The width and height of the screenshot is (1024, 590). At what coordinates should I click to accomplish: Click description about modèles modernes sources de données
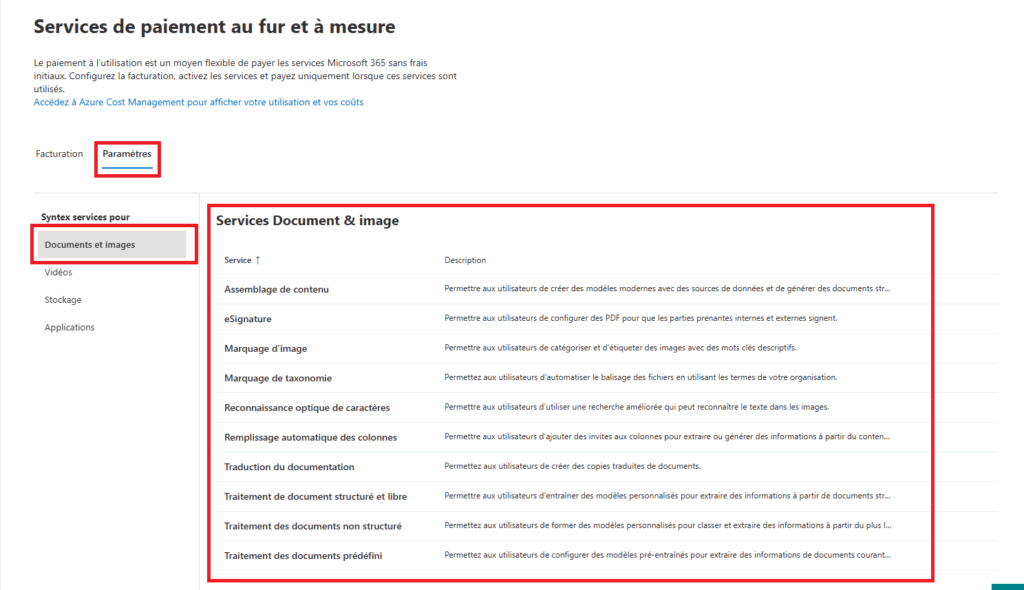click(667, 288)
